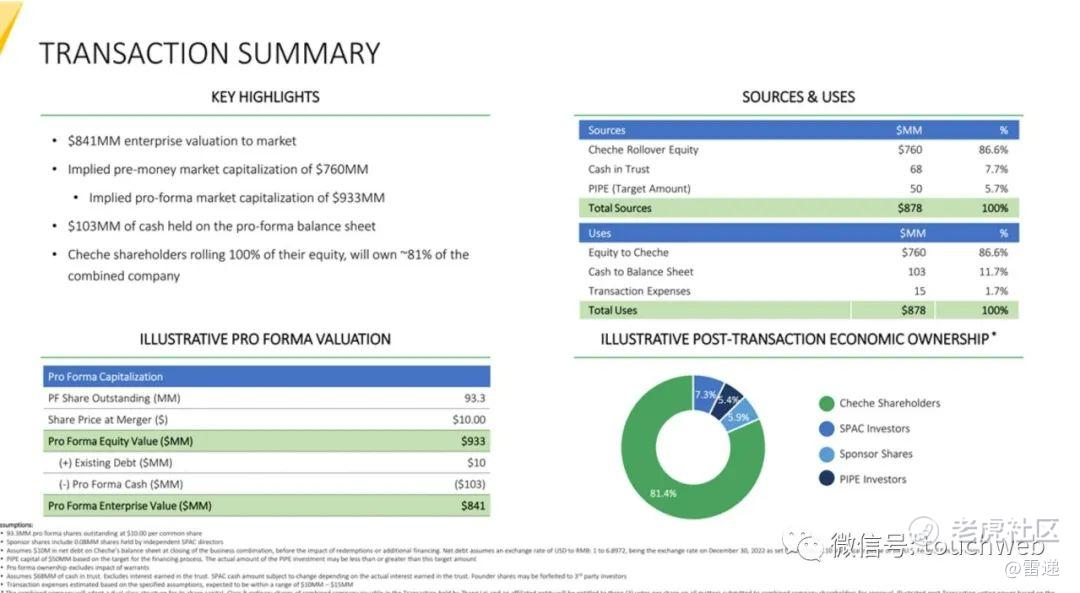This screenshot has height=593, width=1080.
Task: Click the PIPE Investors dark navy legend dot
Action: [827, 479]
